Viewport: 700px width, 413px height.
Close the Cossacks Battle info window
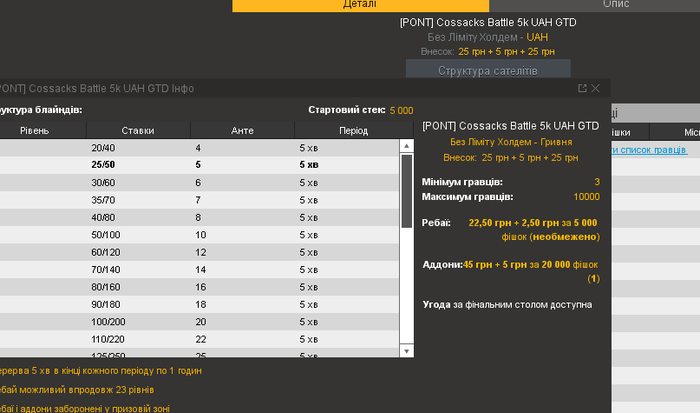click(596, 88)
